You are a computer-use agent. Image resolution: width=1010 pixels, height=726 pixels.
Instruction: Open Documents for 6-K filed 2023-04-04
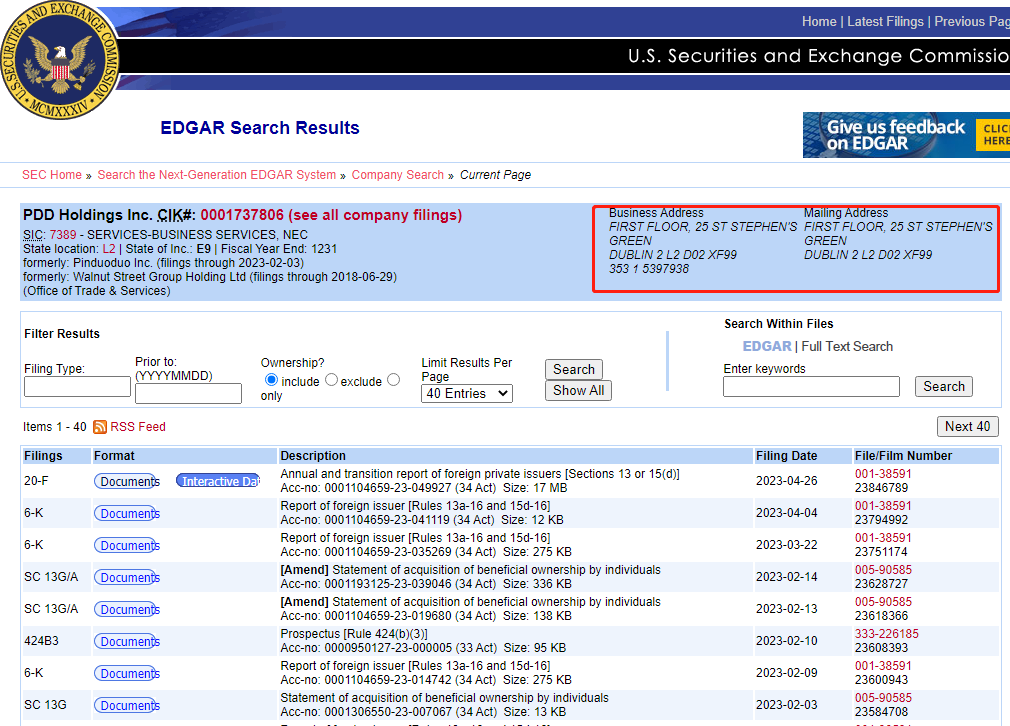click(x=127, y=513)
